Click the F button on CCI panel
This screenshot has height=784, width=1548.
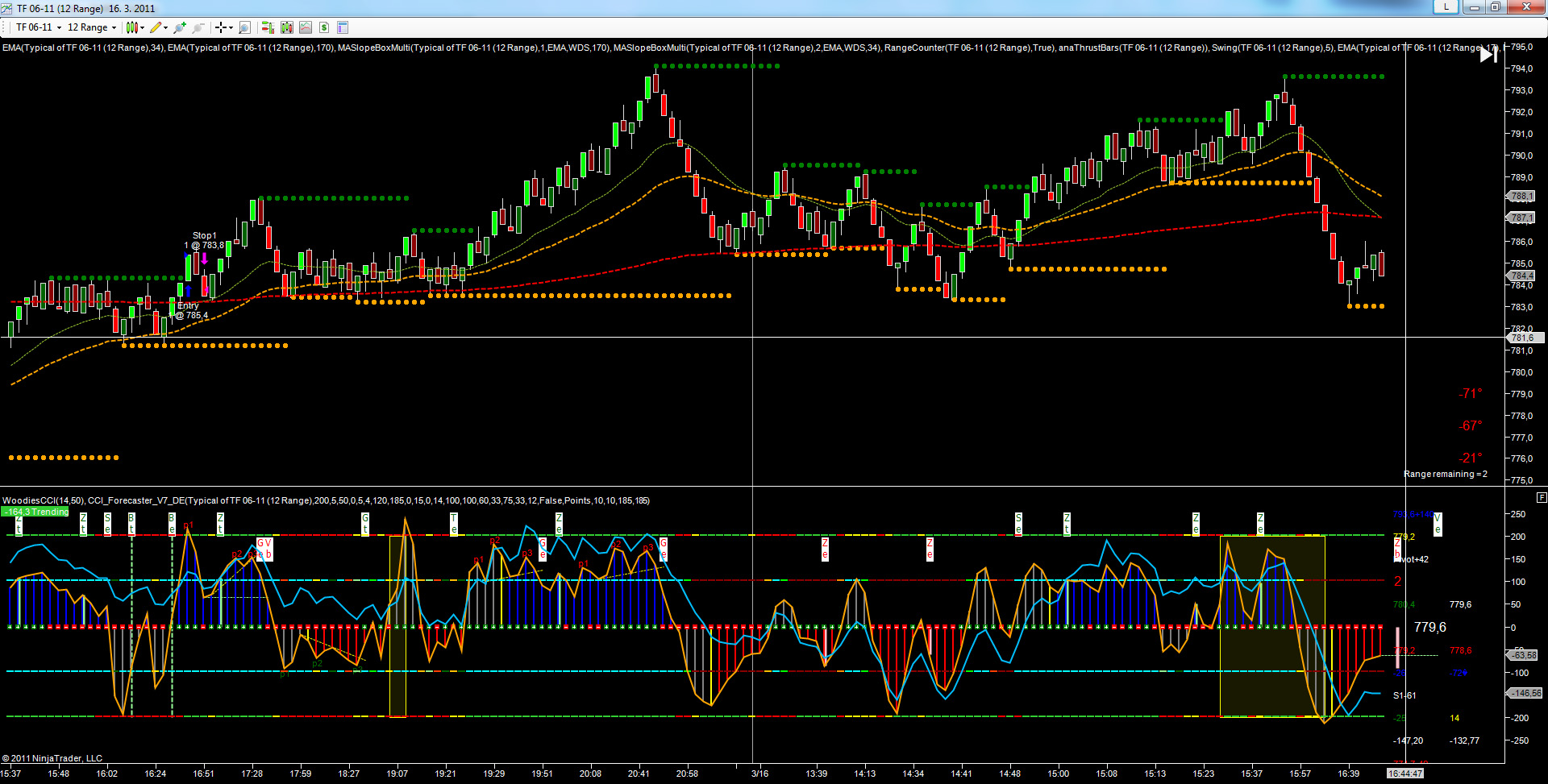coord(1542,497)
